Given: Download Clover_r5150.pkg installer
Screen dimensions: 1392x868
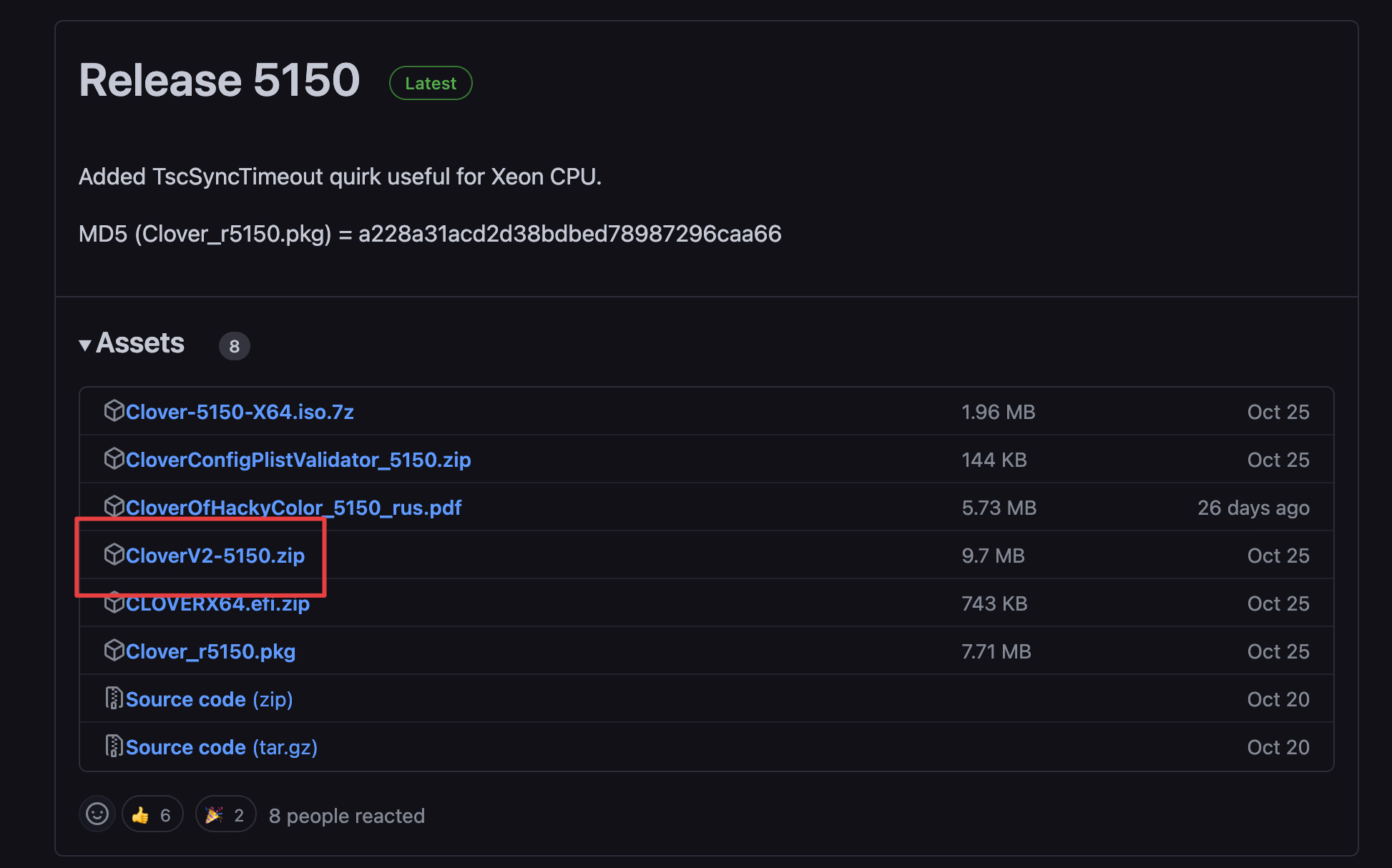Looking at the screenshot, I should (x=210, y=652).
